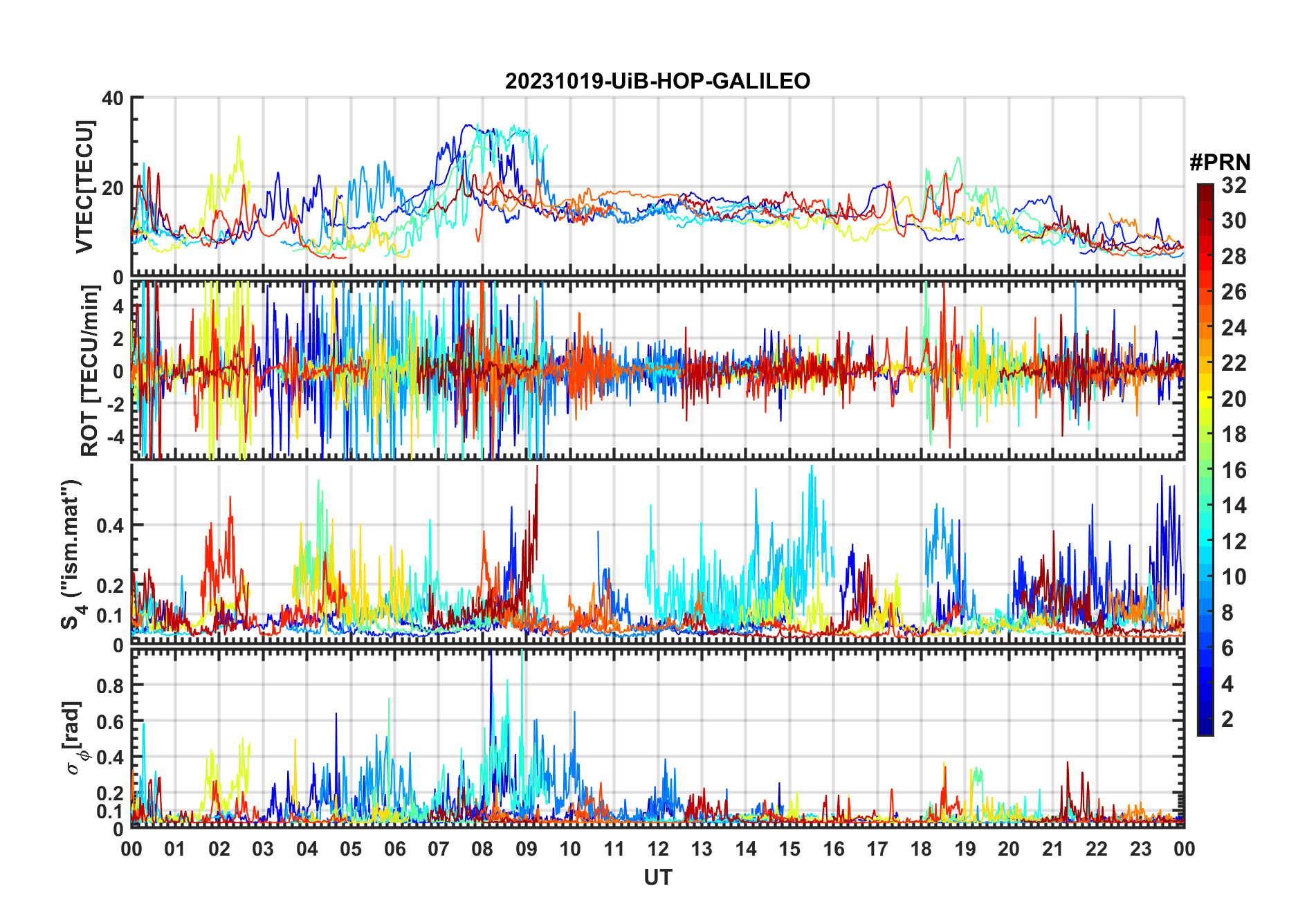Click x-axis hour label 11
Image resolution: width=1316 pixels, height=920 pixels.
[x=614, y=849]
